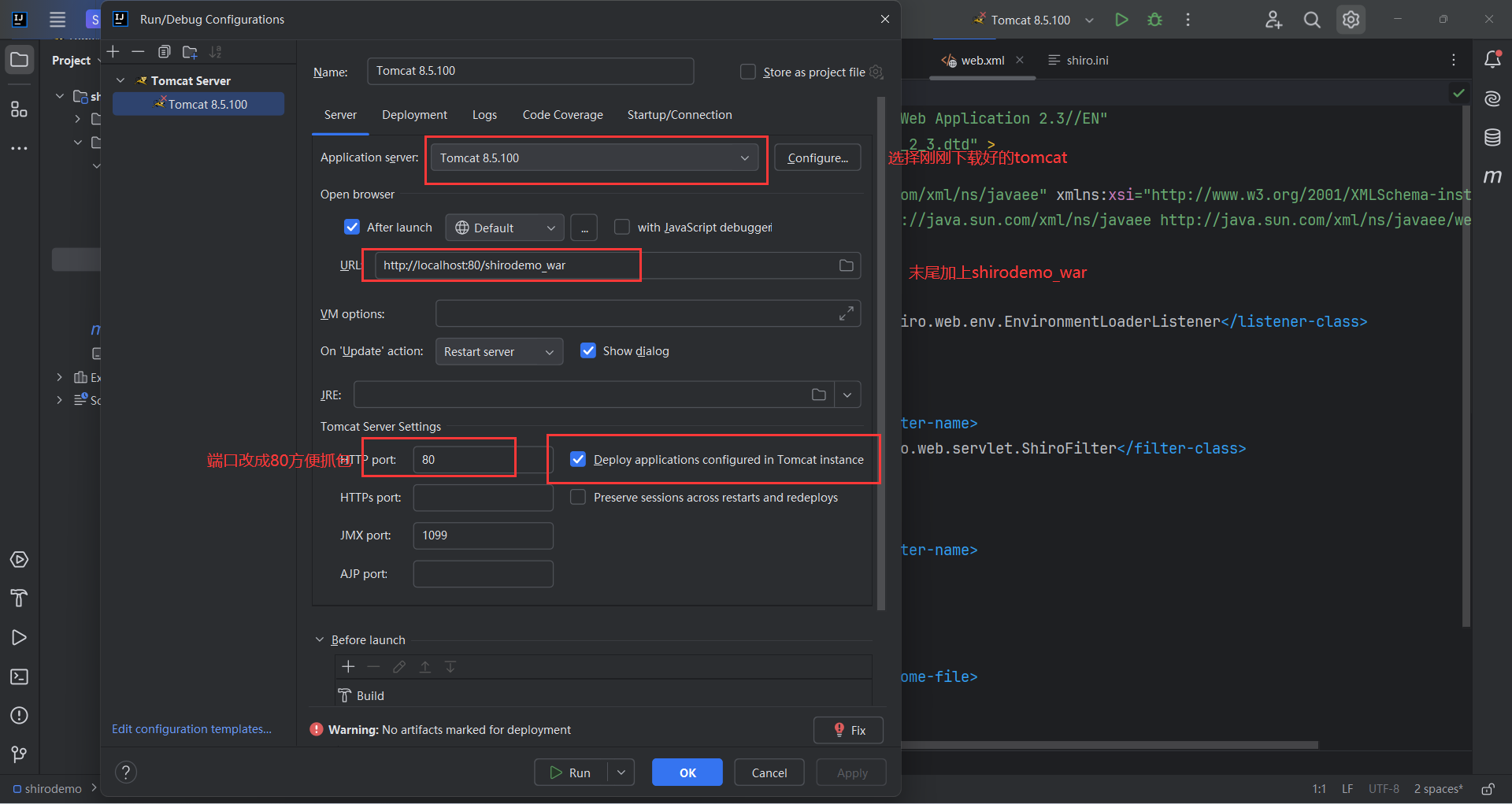Viewport: 1512px width, 804px height.
Task: Open the Project tool window icon
Action: tap(19, 60)
